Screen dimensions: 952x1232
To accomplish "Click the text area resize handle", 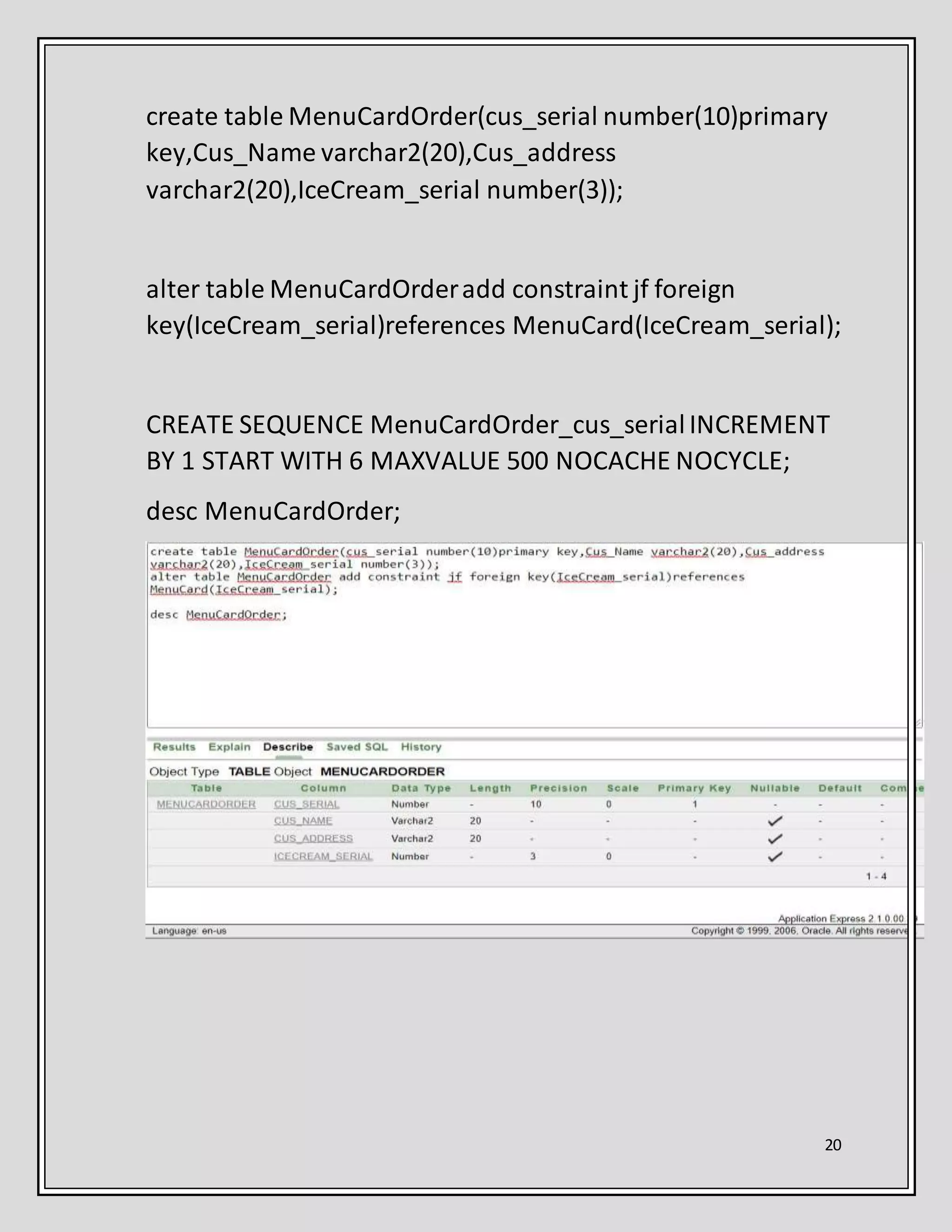I will (918, 722).
